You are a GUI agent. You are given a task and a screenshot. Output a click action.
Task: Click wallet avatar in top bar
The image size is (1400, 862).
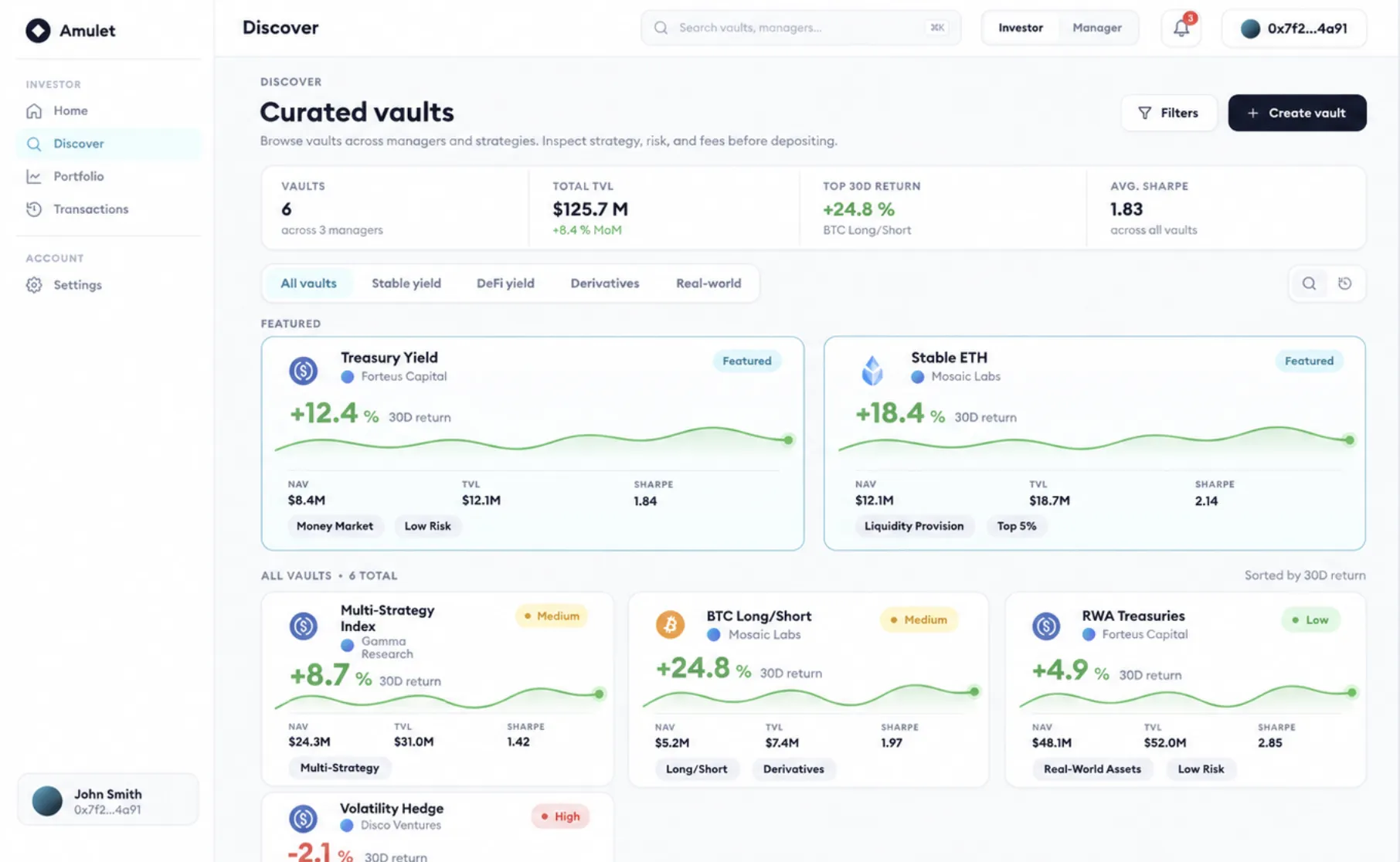point(1250,29)
